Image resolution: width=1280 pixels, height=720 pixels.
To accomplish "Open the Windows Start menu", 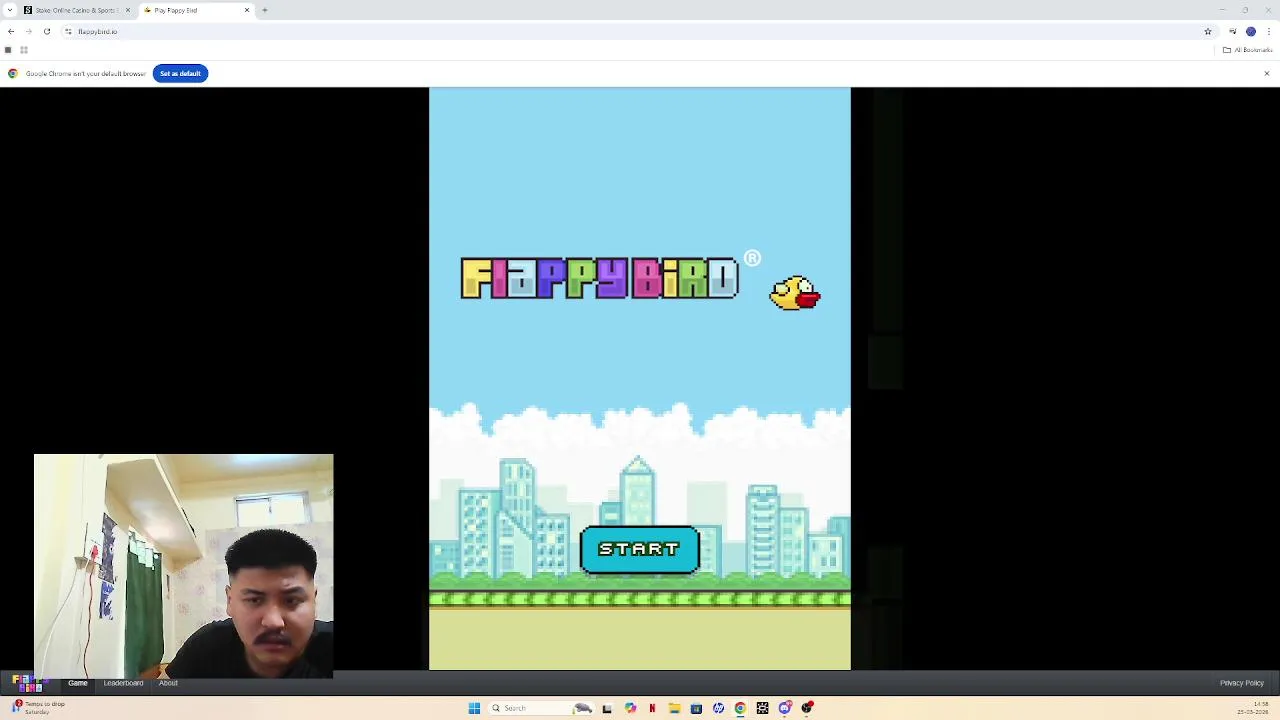I will 474,708.
